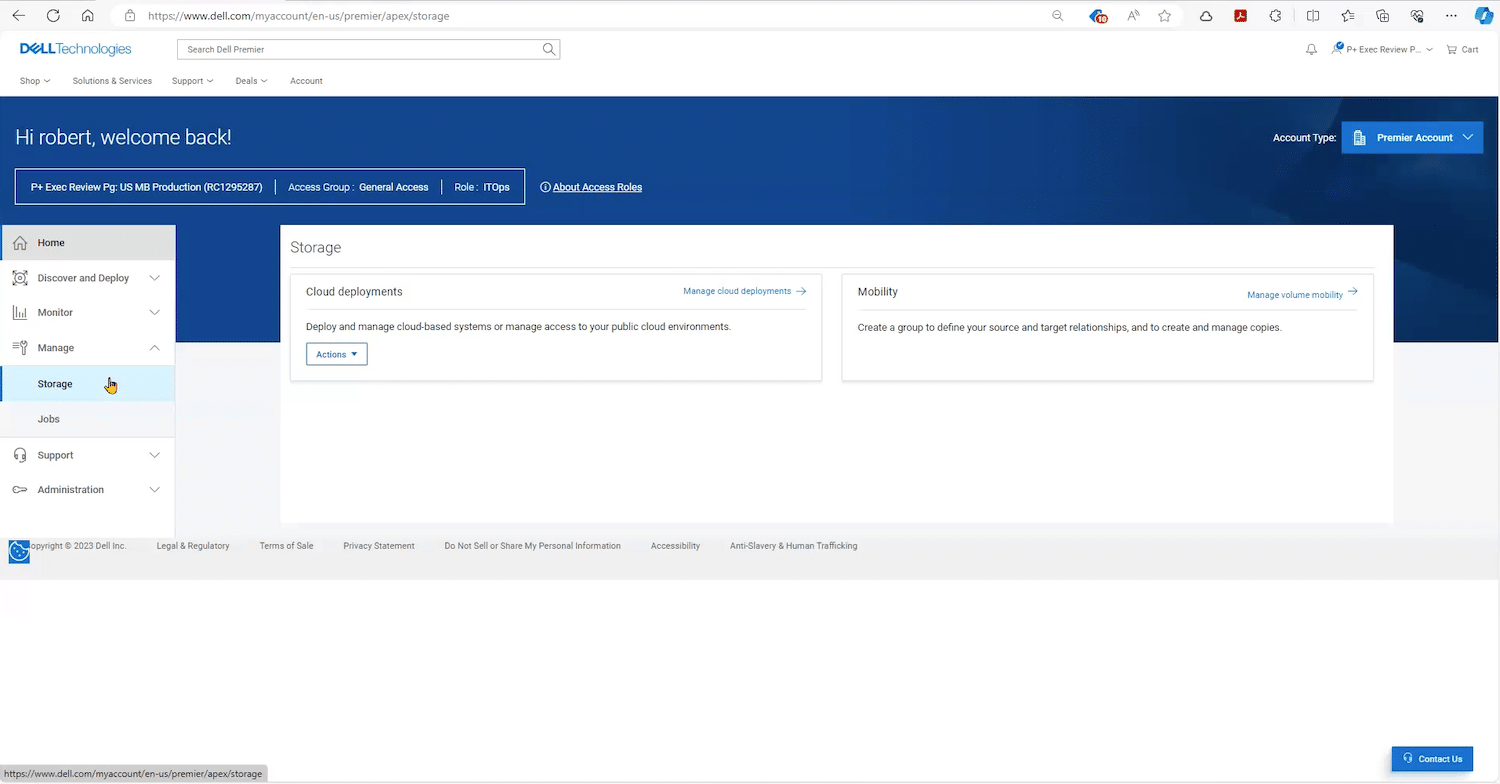
Task: Open the favorites list icon
Action: click(x=1348, y=16)
